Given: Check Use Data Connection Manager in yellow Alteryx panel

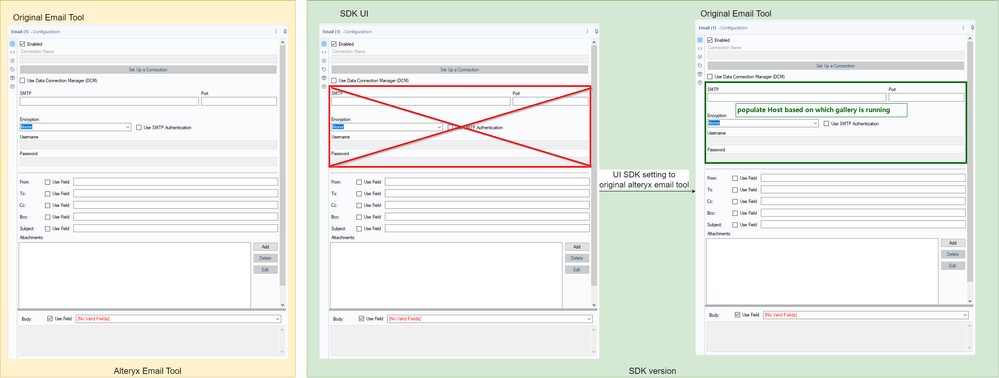Looking at the screenshot, I should [x=22, y=81].
